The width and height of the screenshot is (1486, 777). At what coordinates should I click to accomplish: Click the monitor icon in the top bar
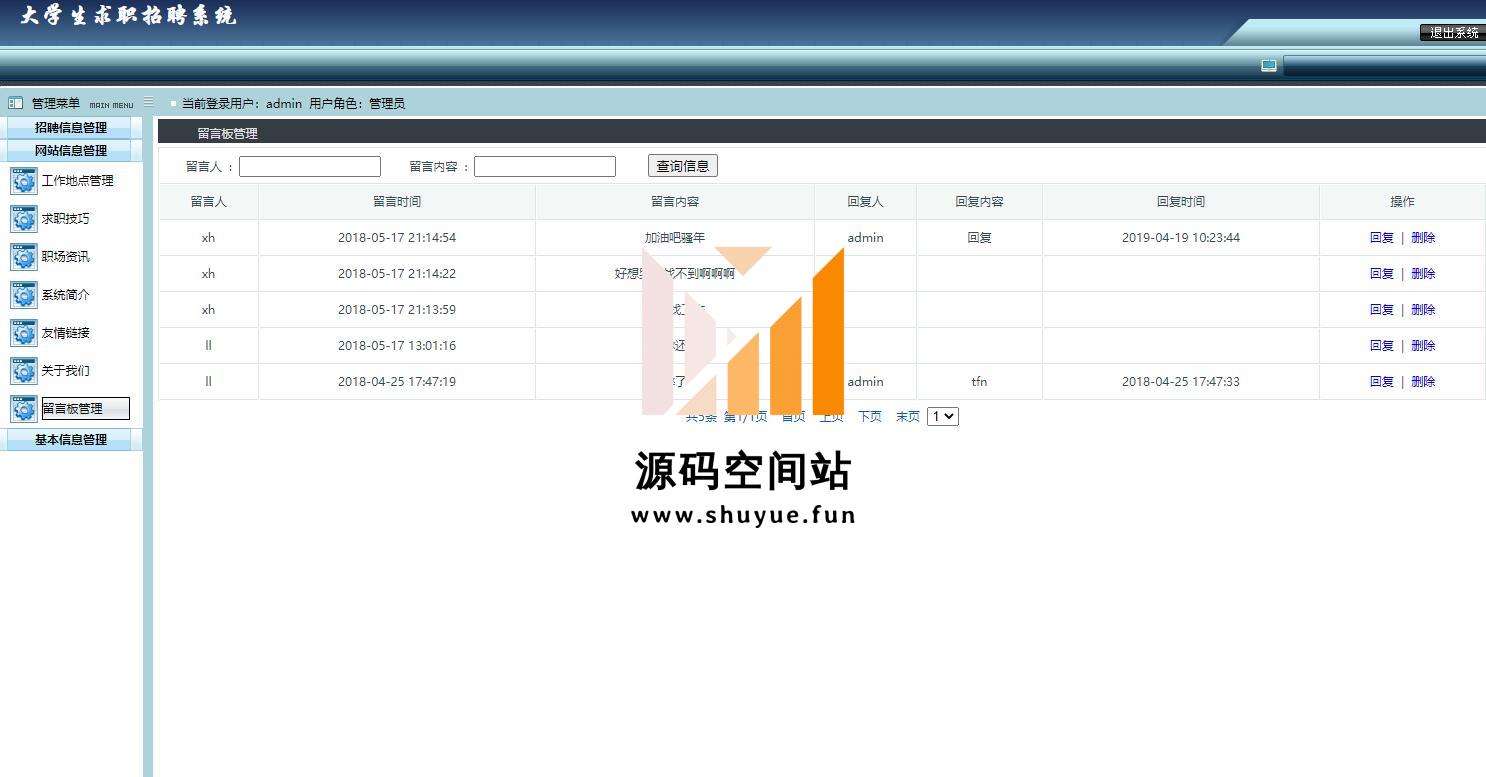[x=1268, y=66]
